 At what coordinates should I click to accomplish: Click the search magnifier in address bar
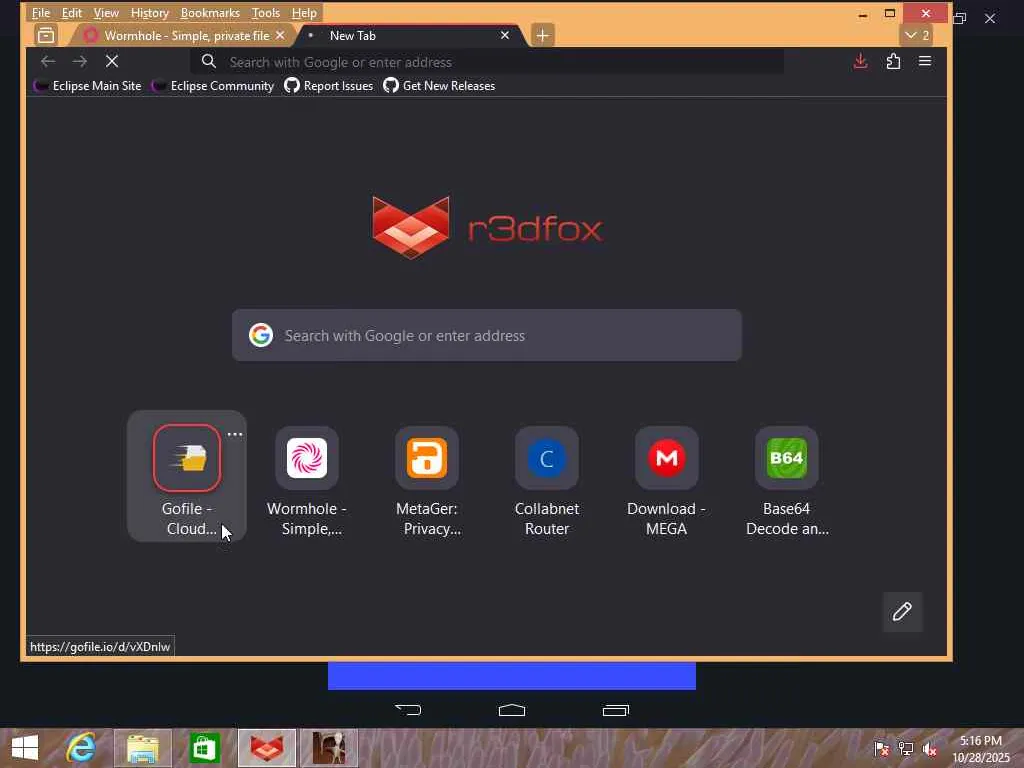tap(208, 61)
